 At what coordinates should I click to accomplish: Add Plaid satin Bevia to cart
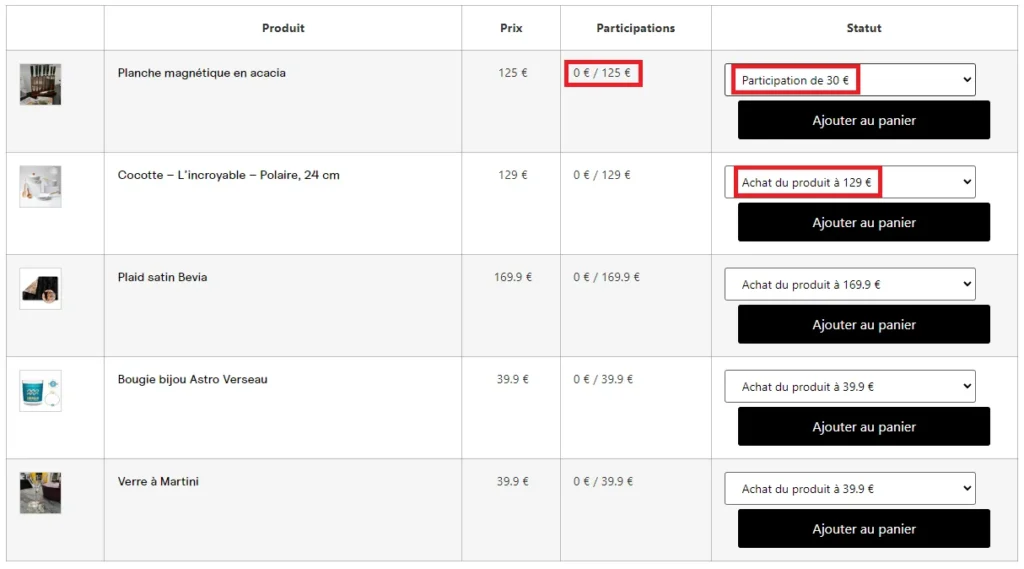[863, 324]
